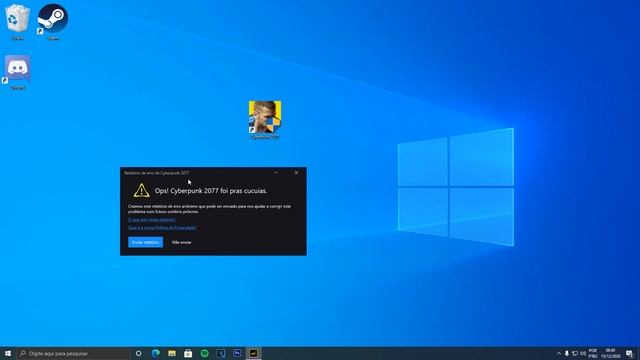Image resolution: width=640 pixels, height=360 pixels.
Task: Click the error dialog title bar text
Action: coord(157,173)
